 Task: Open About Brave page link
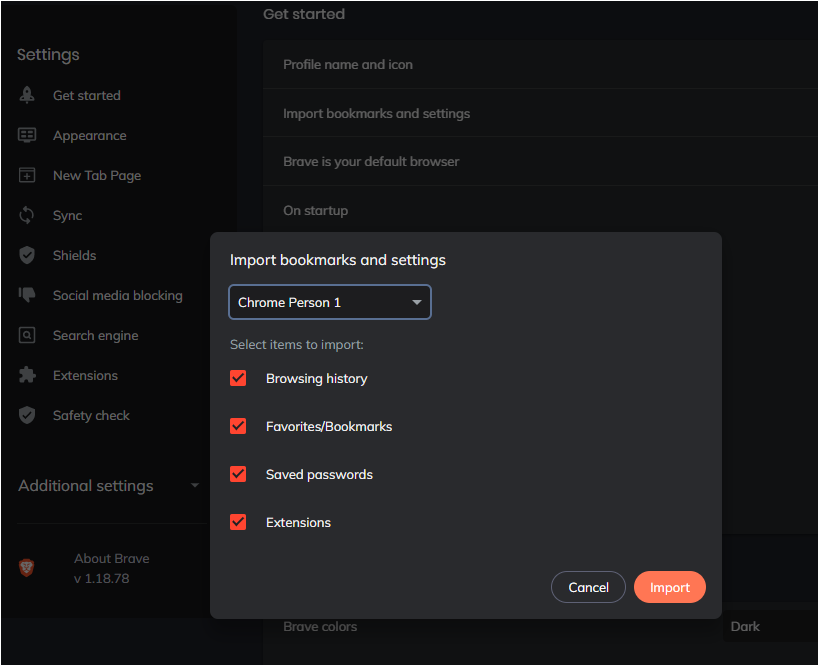112,558
